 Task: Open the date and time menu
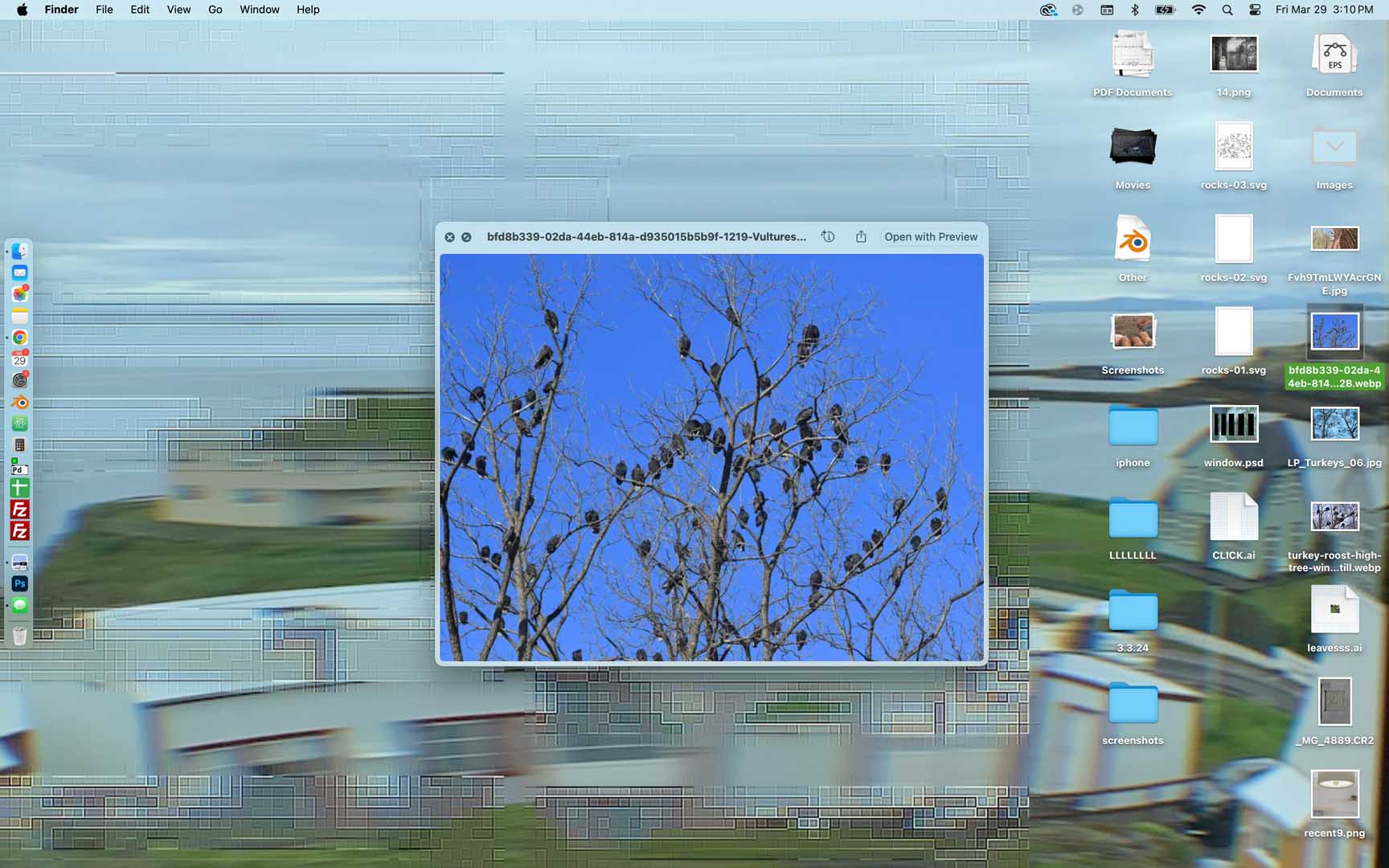1324,10
